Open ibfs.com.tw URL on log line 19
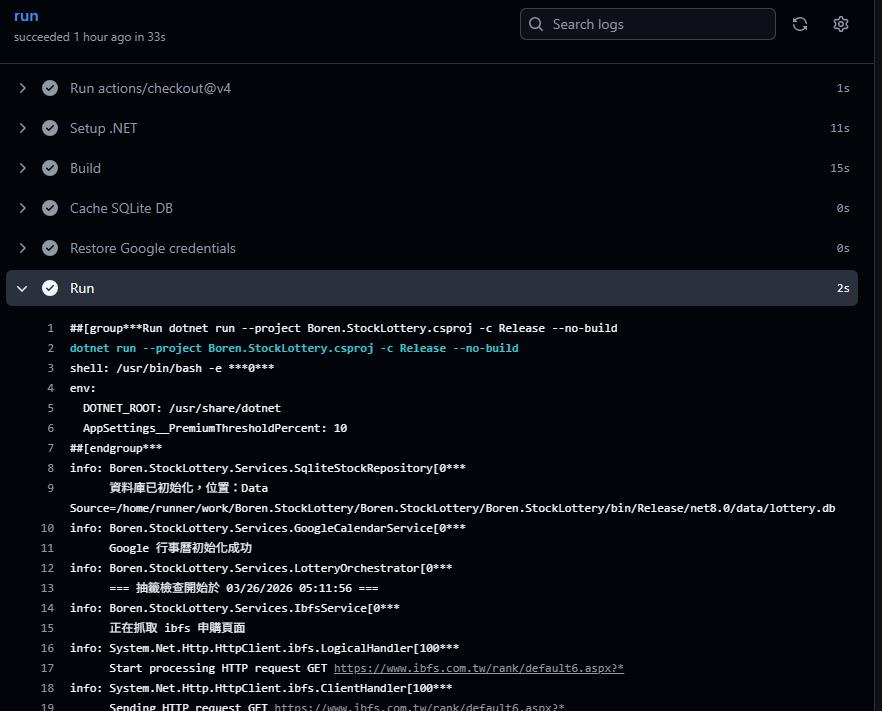 (419, 706)
